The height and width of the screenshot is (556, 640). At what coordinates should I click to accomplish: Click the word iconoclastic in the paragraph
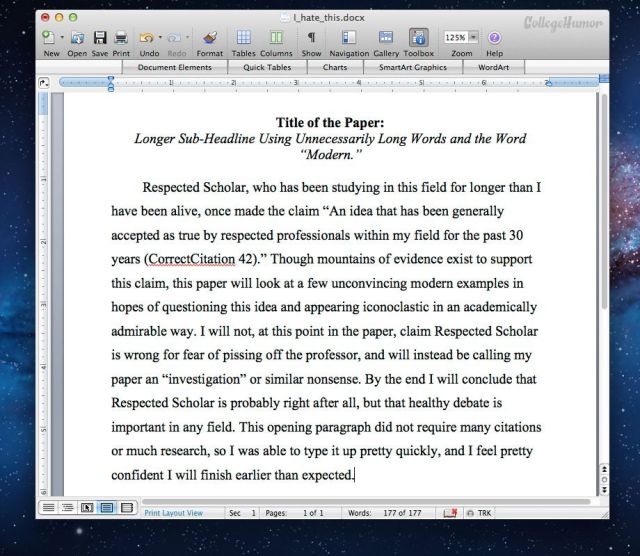click(396, 307)
